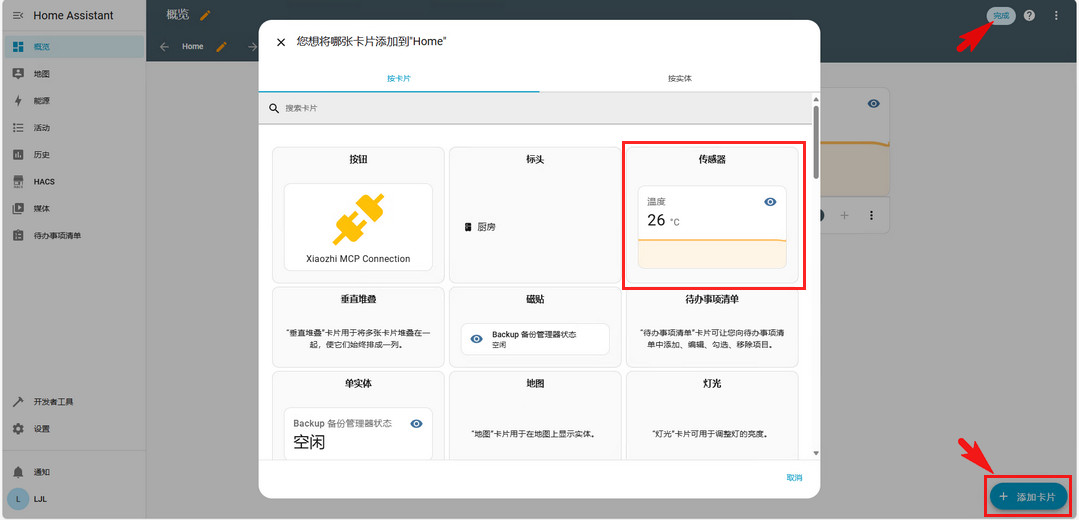Click eye icon on 单实体 Backup card
This screenshot has height=520, width=1079.
click(416, 424)
